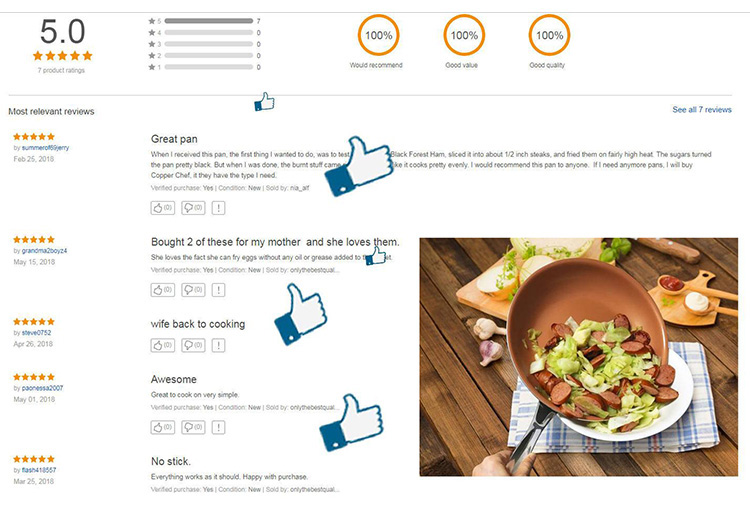Report the grandma2boyz4 review
Screen dimensions: 750x510
coord(219,289)
